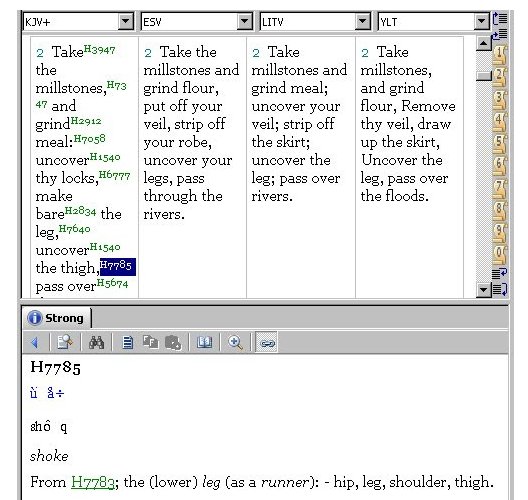Follow the H7783 link in definition

[93, 482]
